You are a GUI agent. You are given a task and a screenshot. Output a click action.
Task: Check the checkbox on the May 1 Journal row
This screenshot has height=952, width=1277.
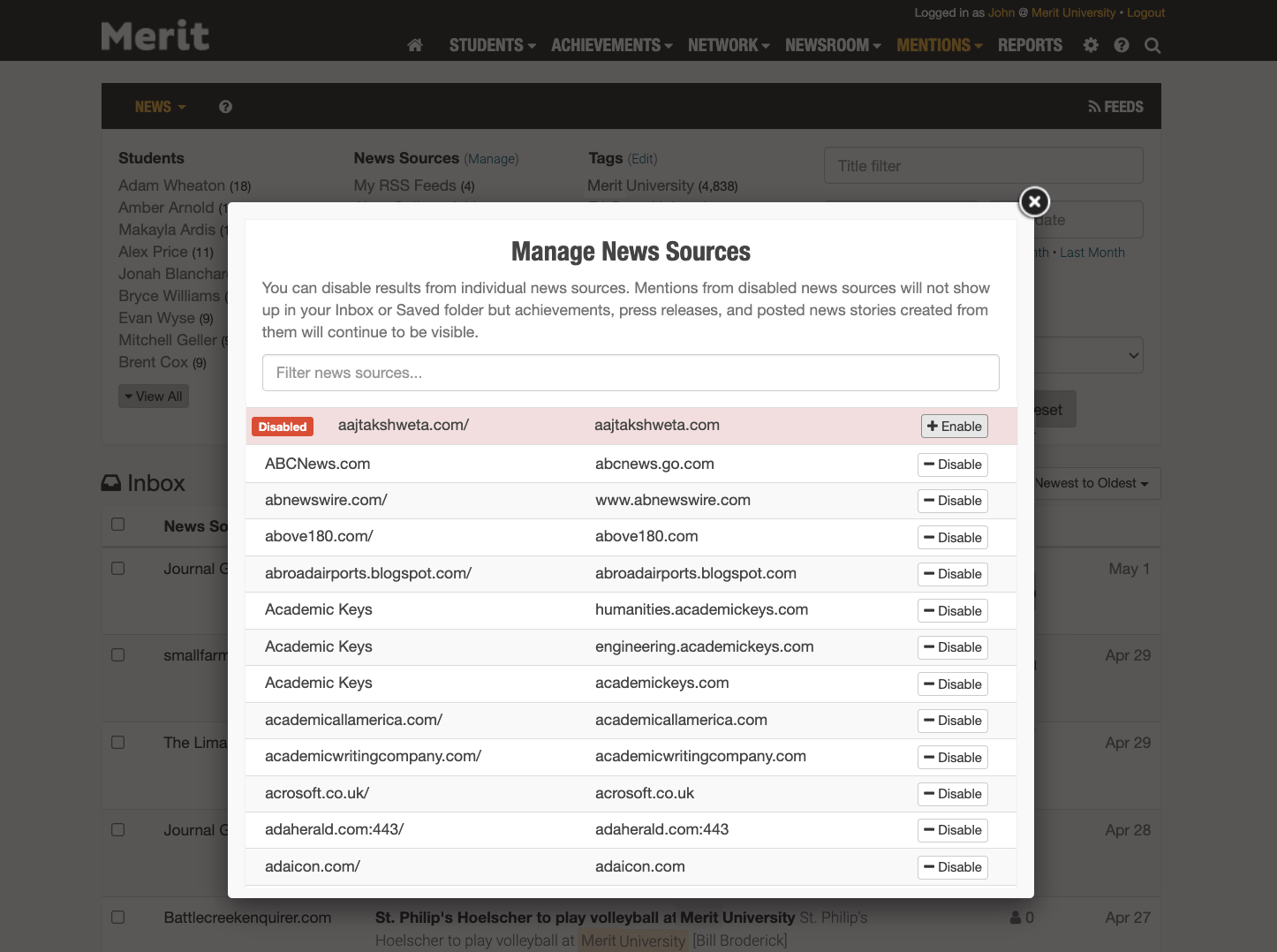117,568
